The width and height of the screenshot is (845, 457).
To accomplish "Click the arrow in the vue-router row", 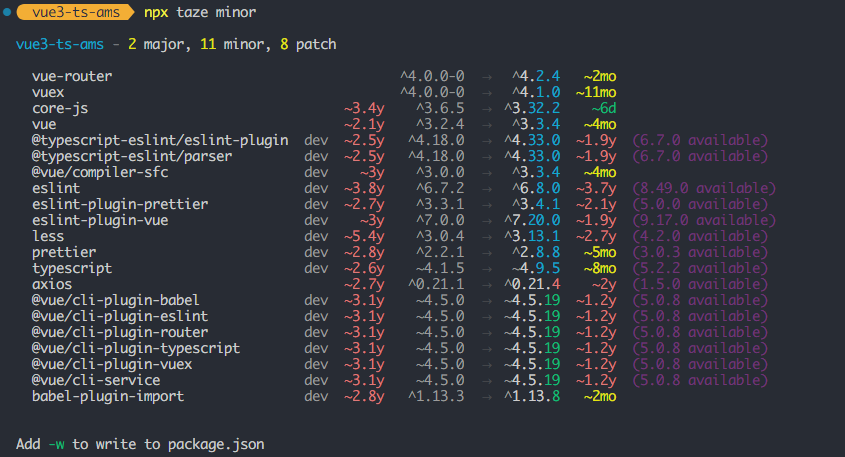I will (487, 77).
